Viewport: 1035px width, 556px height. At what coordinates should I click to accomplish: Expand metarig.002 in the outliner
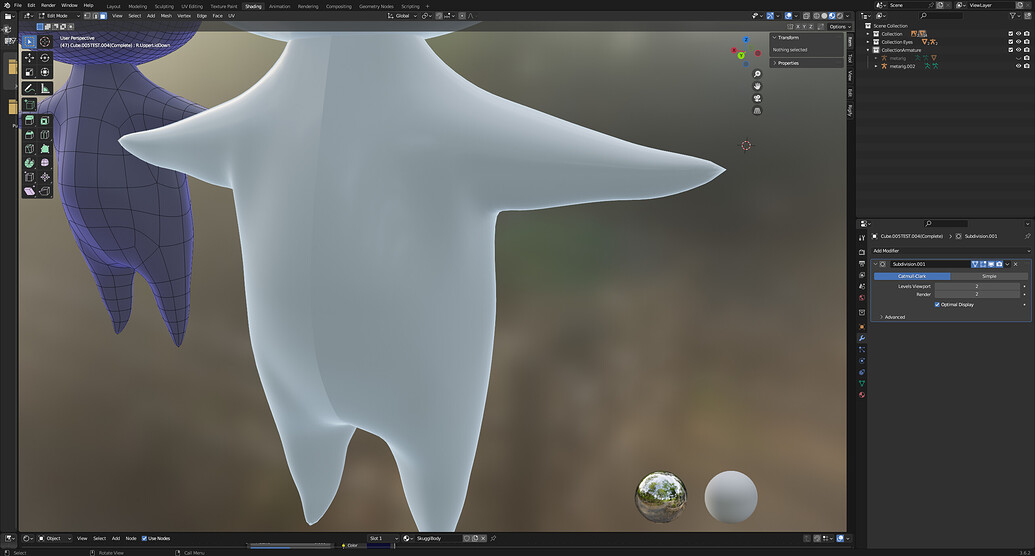(x=876, y=66)
